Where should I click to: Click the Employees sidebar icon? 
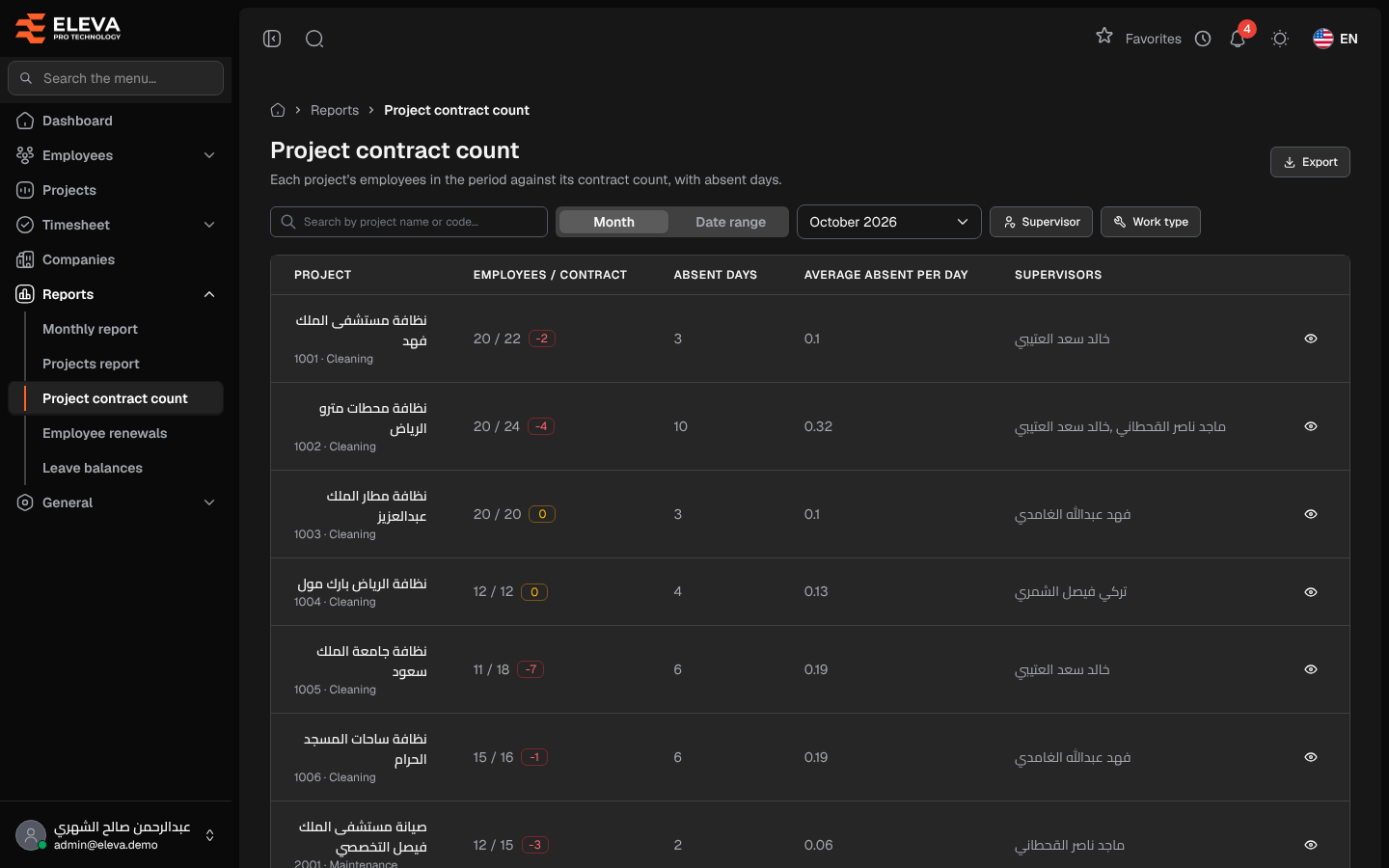(25, 155)
